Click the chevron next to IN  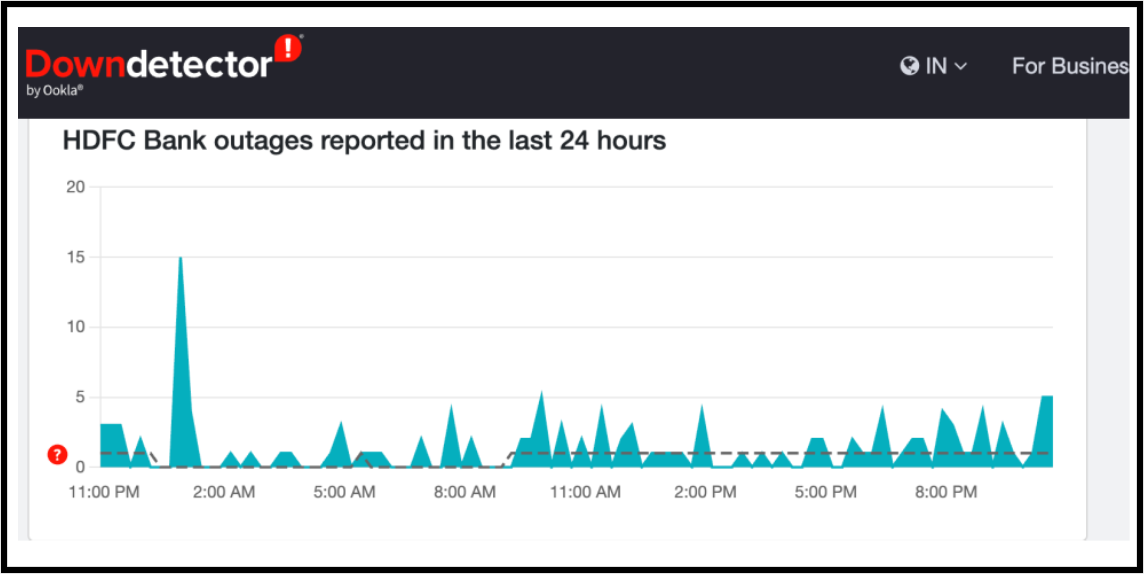961,67
